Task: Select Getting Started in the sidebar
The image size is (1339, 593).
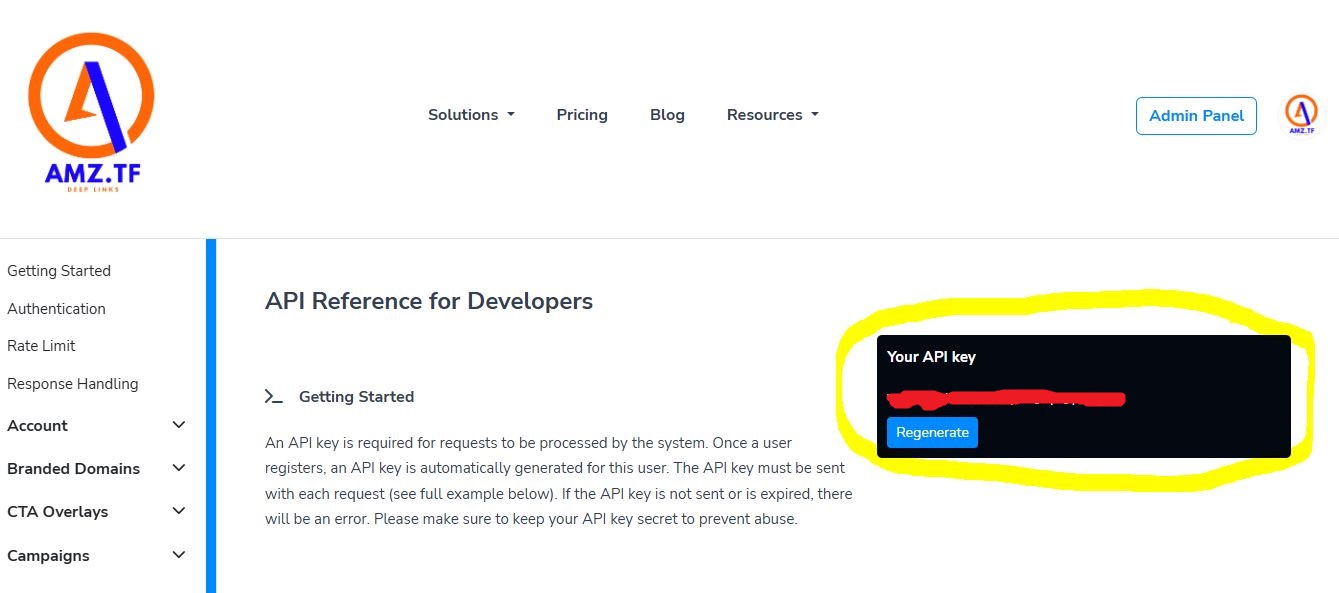Action: [59, 271]
